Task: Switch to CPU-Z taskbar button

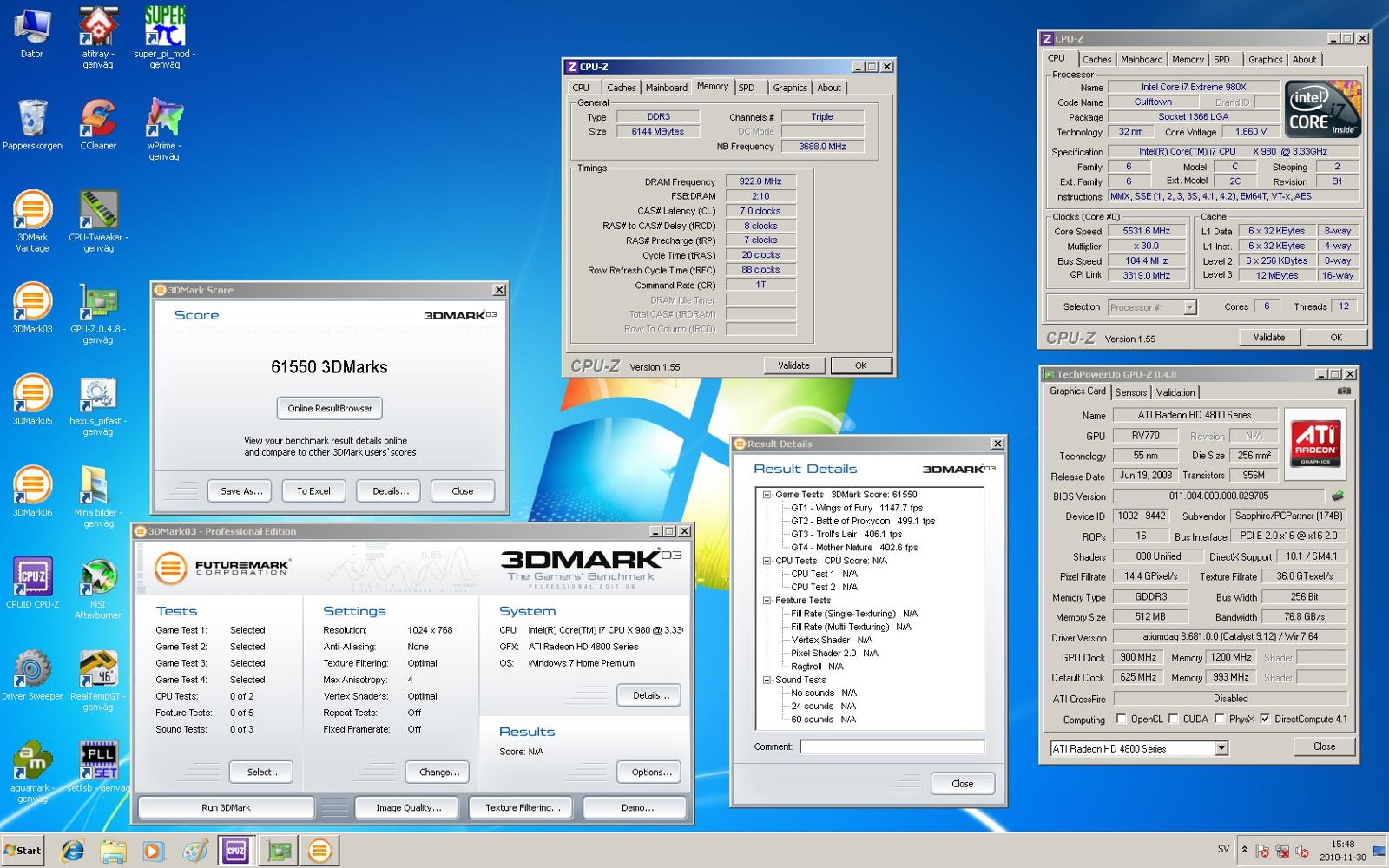Action: coord(234,851)
